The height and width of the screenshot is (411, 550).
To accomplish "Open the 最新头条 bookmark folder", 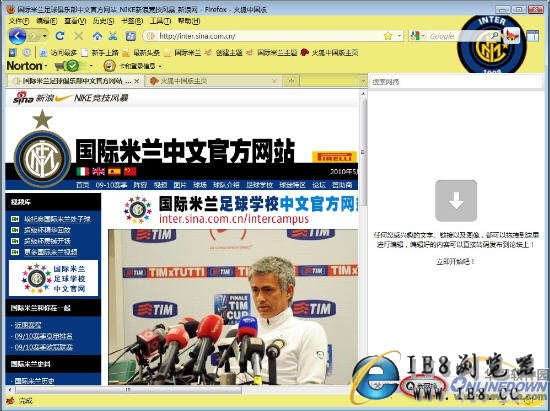I will click(141, 53).
